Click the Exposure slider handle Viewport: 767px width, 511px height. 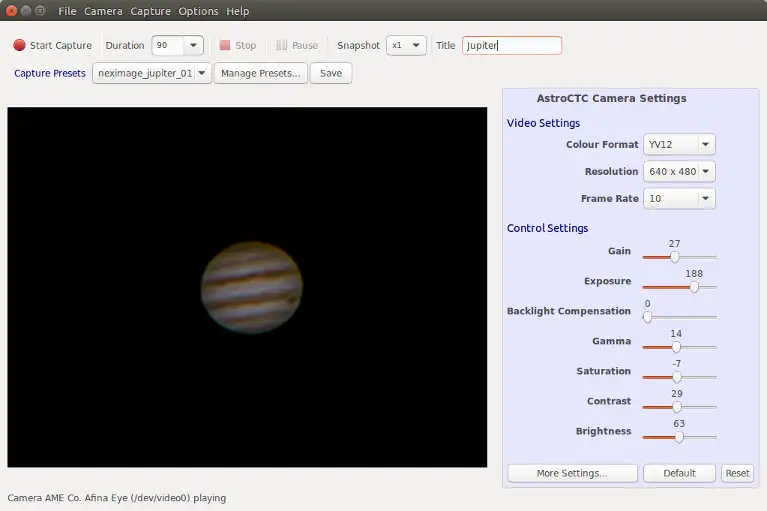click(694, 287)
